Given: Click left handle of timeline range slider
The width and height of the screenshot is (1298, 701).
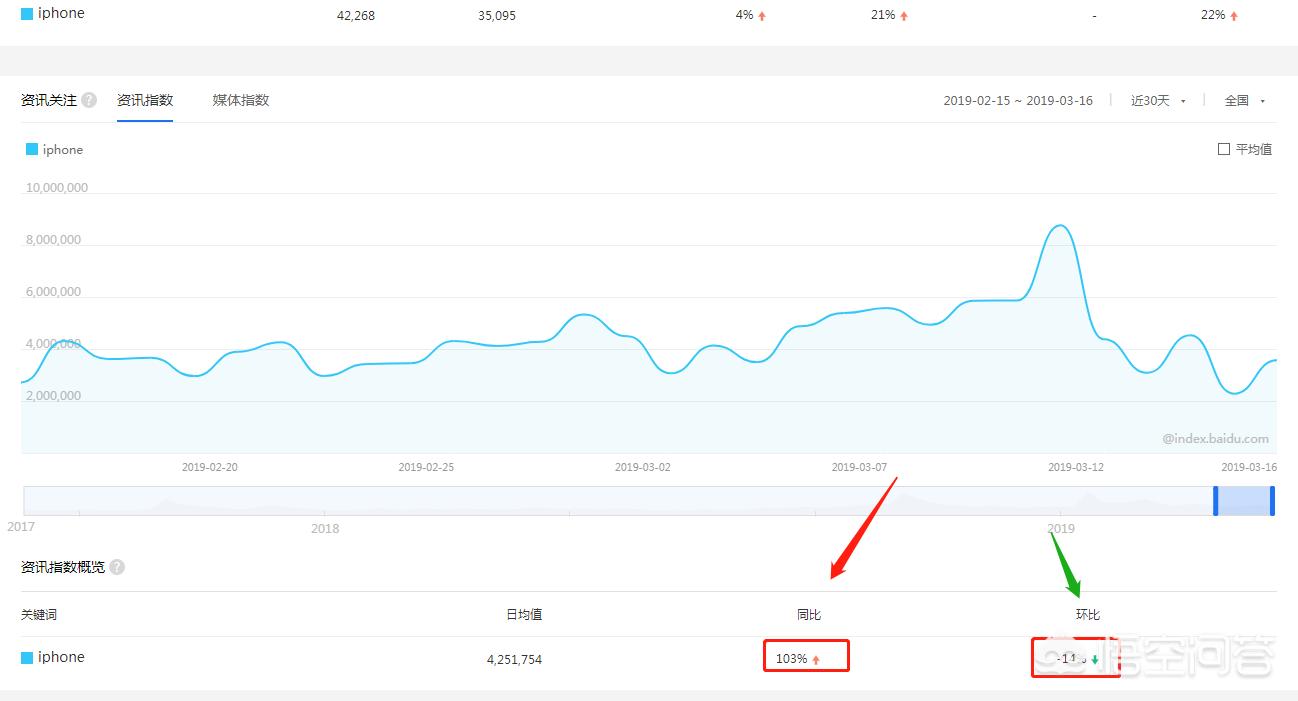Looking at the screenshot, I should coord(1216,500).
